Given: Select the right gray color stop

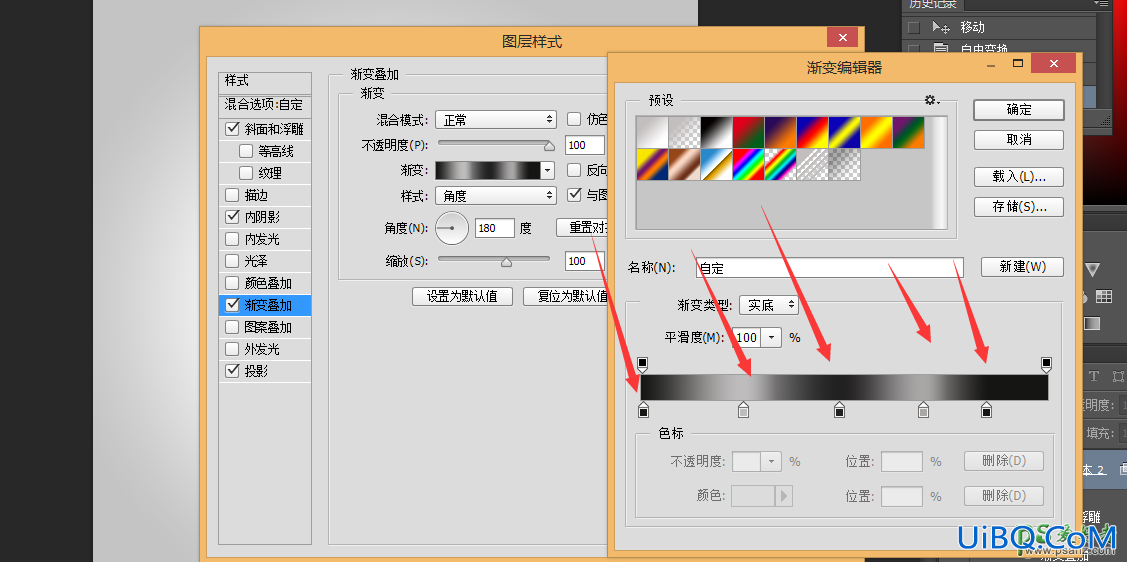Looking at the screenshot, I should [924, 410].
